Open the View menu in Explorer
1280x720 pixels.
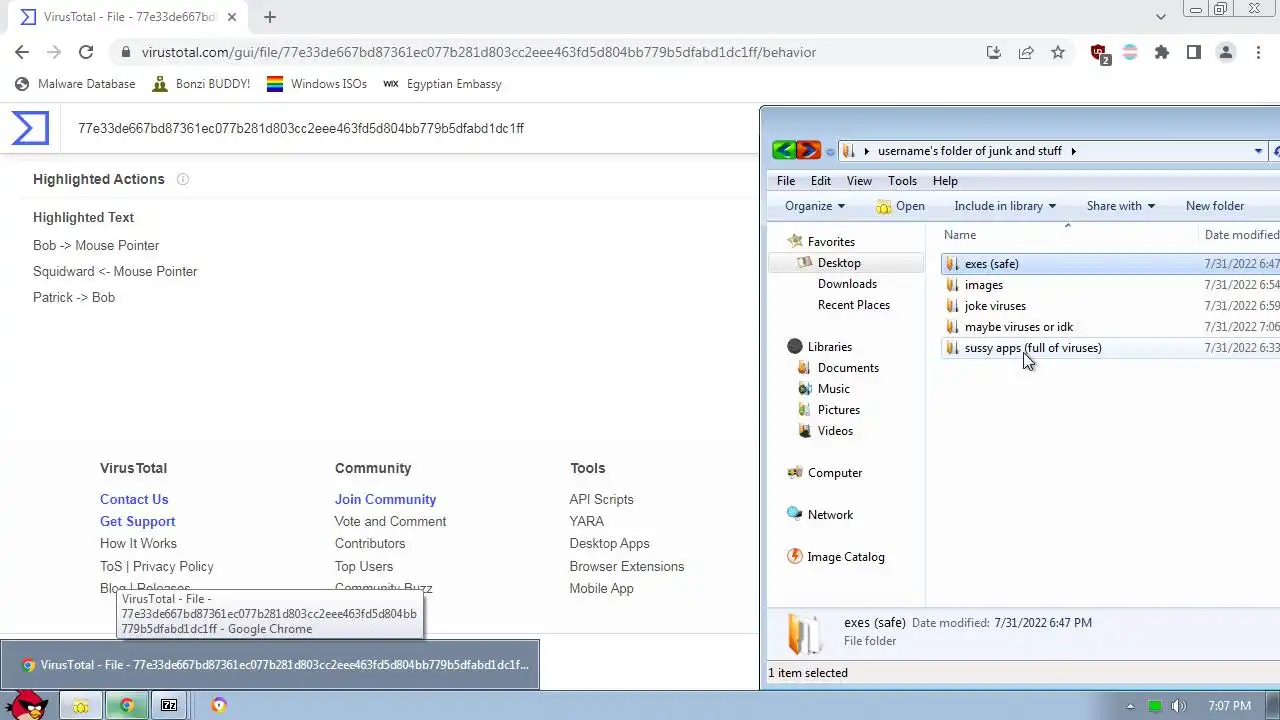point(859,181)
